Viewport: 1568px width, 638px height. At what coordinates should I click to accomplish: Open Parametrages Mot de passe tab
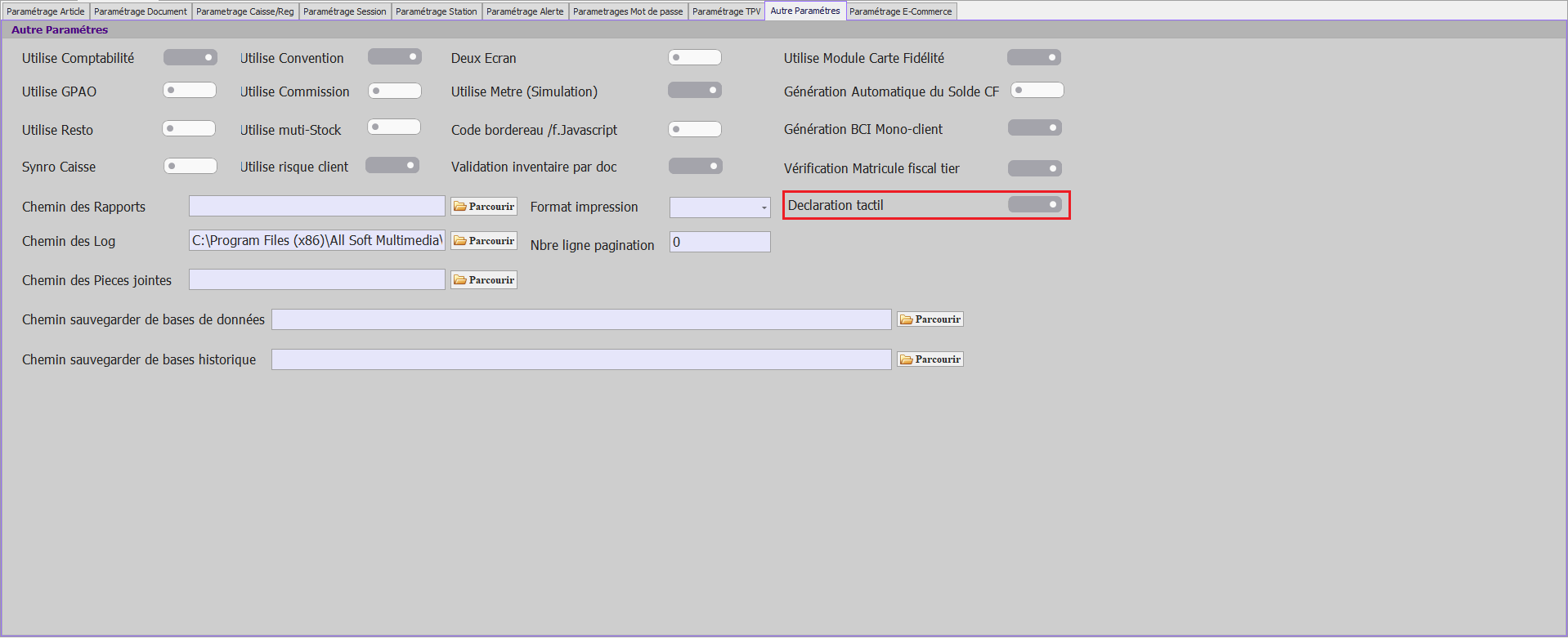[x=628, y=11]
